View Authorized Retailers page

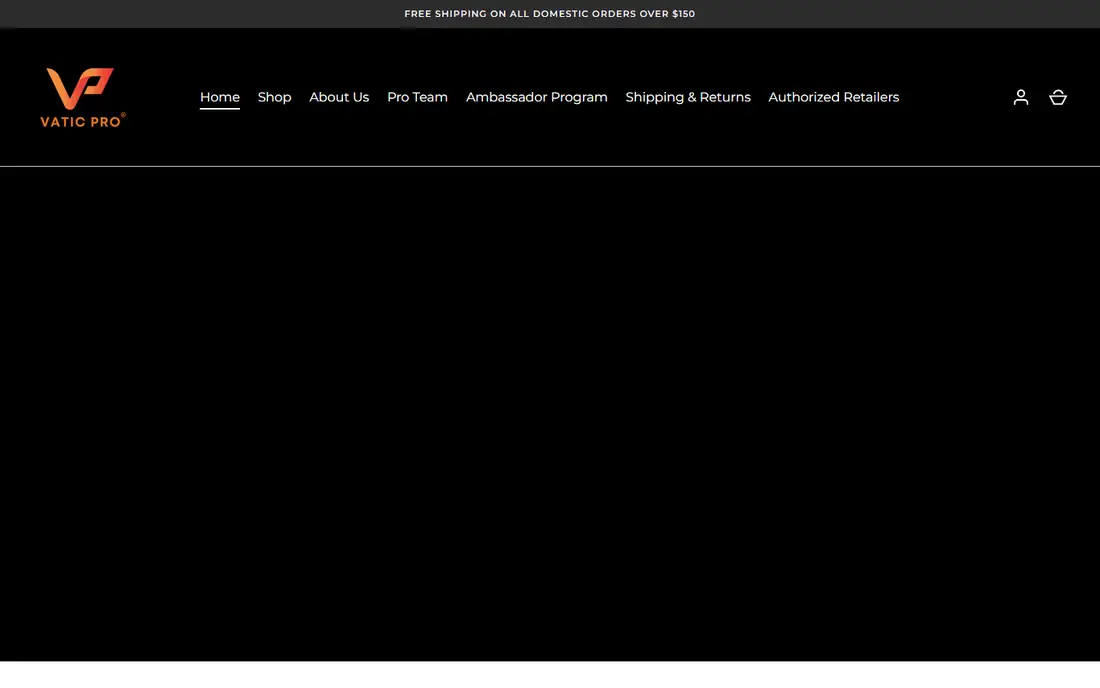[833, 97]
